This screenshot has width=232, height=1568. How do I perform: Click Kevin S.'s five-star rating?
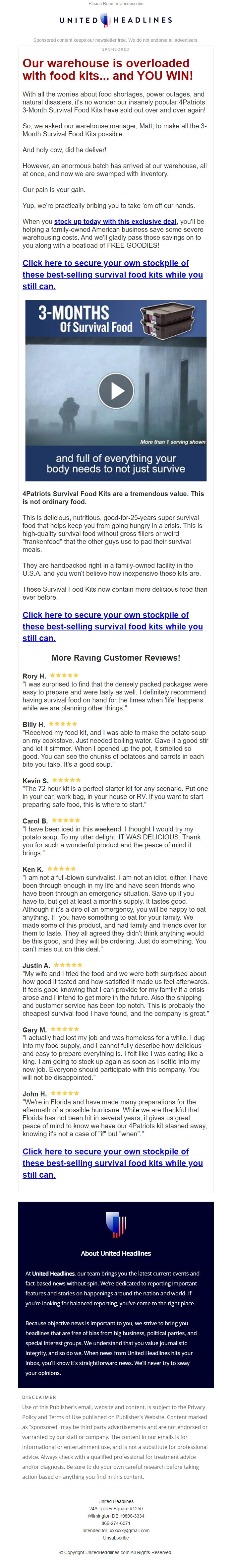[x=67, y=780]
